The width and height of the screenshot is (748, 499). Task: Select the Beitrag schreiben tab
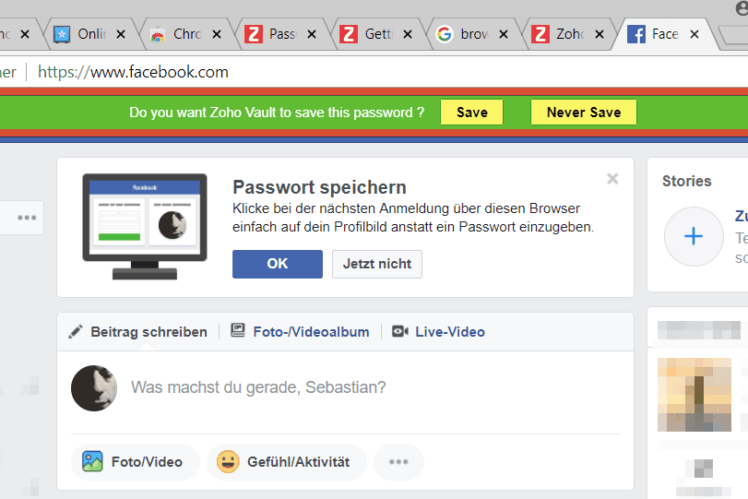tap(149, 332)
